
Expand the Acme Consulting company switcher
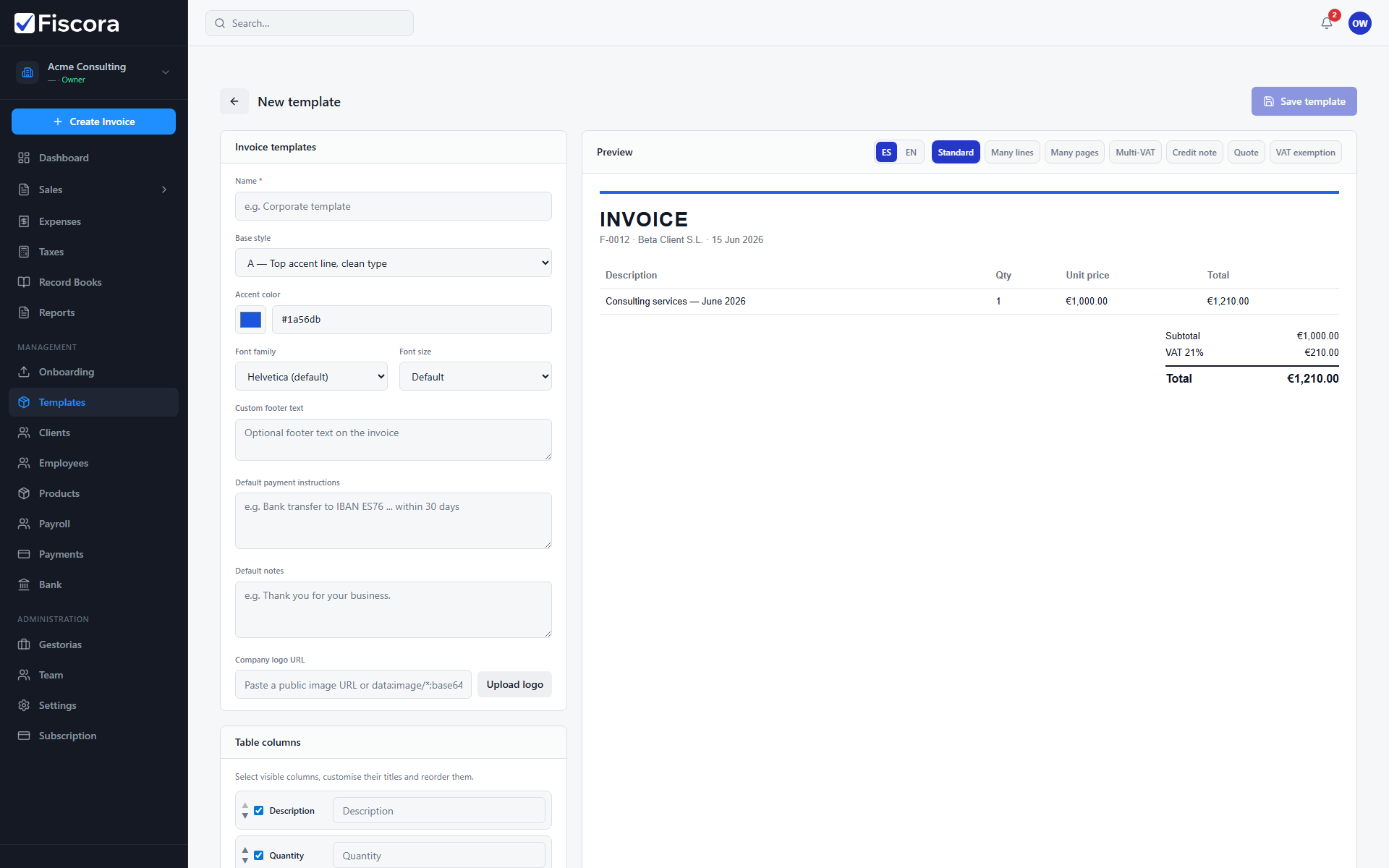(166, 72)
